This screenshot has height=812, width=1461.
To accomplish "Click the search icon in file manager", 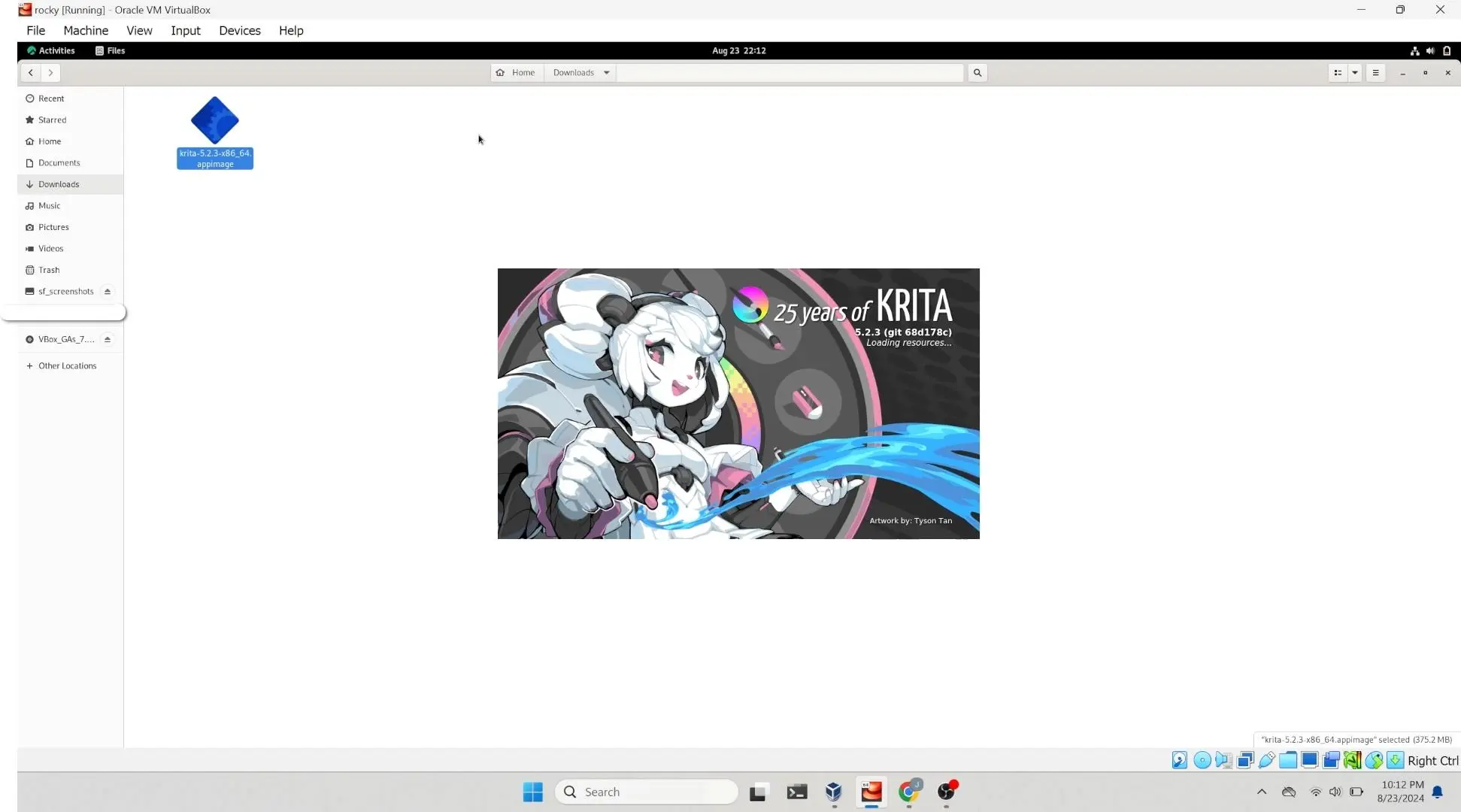I will pos(977,71).
